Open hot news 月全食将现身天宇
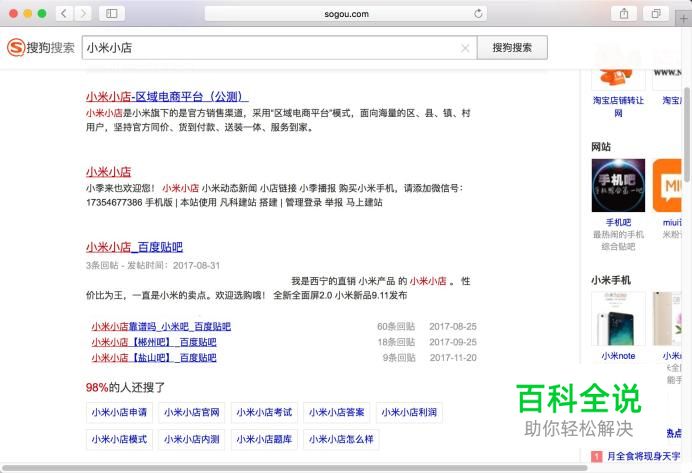The width and height of the screenshot is (692, 473). pyautogui.click(x=643, y=456)
